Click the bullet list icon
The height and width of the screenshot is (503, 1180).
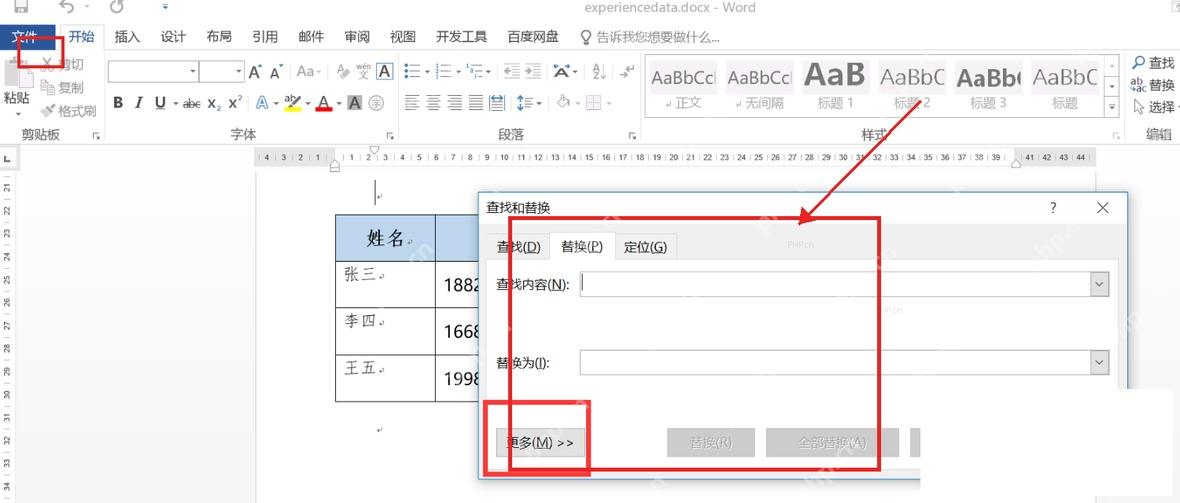click(412, 72)
